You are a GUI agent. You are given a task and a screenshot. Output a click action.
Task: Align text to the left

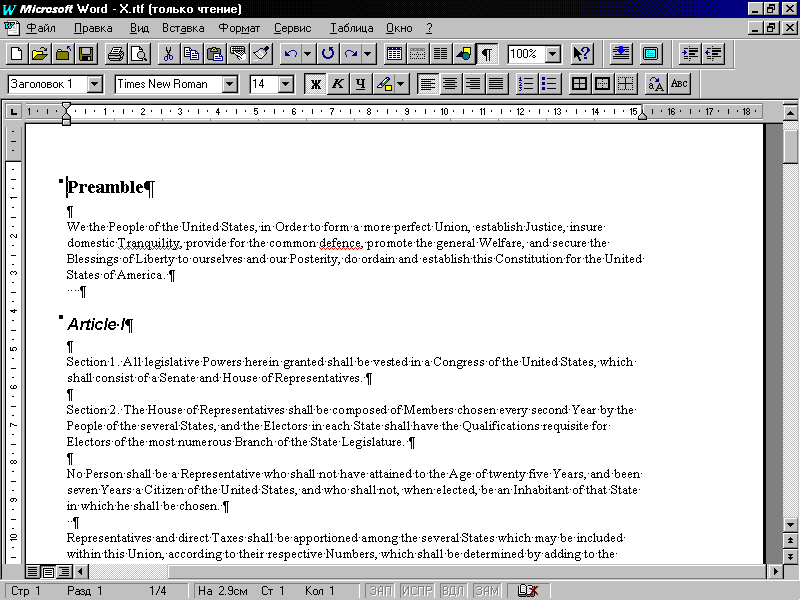pos(428,84)
